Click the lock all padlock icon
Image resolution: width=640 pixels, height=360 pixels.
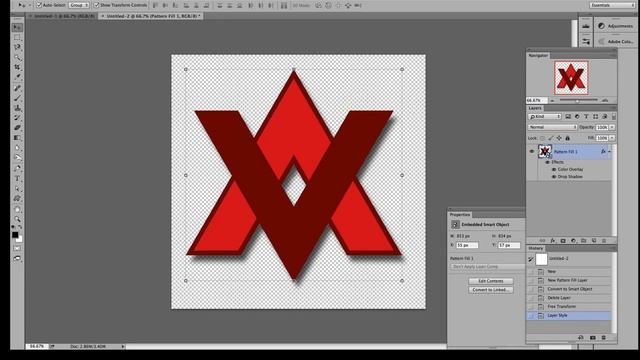[x=567, y=138]
